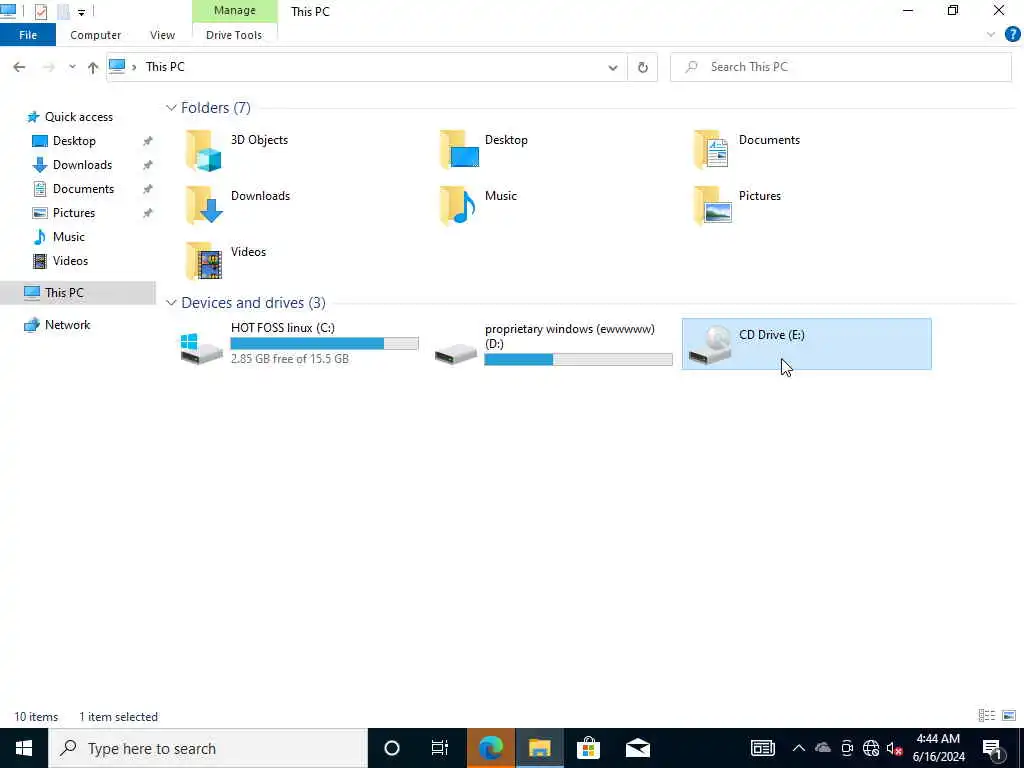Open the Windows Start menu

[x=24, y=748]
